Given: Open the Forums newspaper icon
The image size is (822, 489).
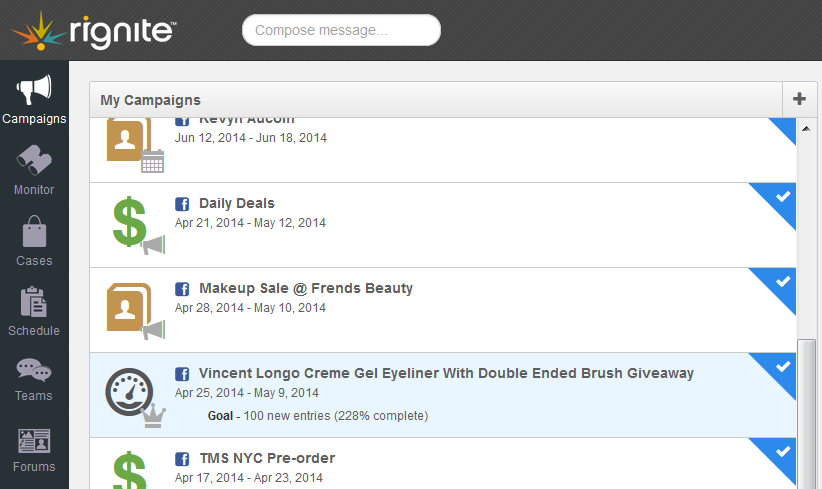Looking at the screenshot, I should tap(34, 441).
